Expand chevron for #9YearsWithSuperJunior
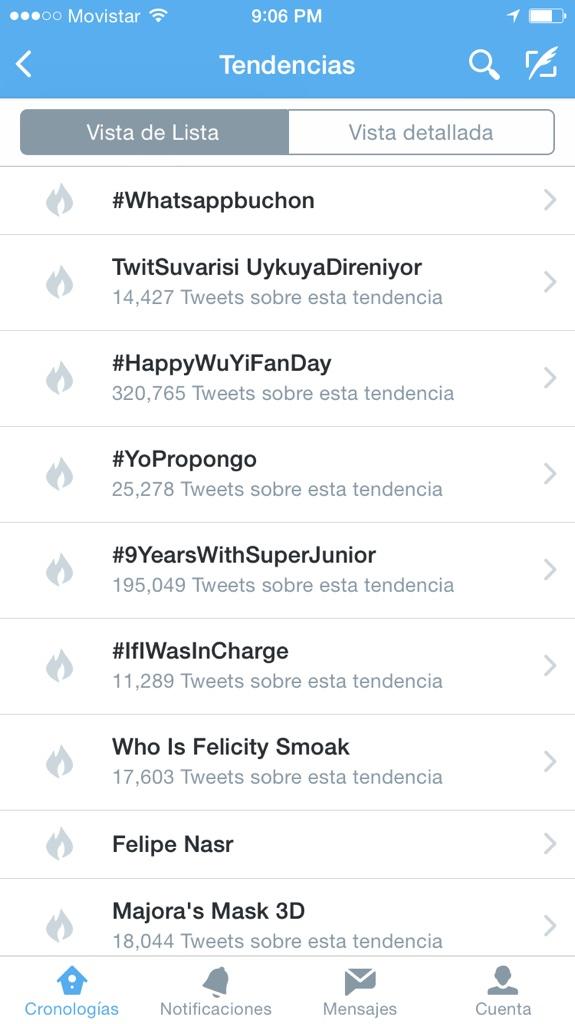575x1024 pixels. (x=550, y=569)
